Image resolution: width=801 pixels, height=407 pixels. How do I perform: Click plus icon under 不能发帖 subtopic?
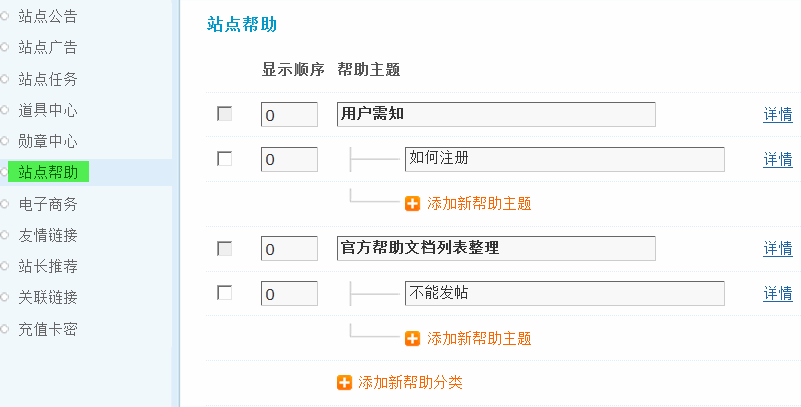pyautogui.click(x=412, y=338)
